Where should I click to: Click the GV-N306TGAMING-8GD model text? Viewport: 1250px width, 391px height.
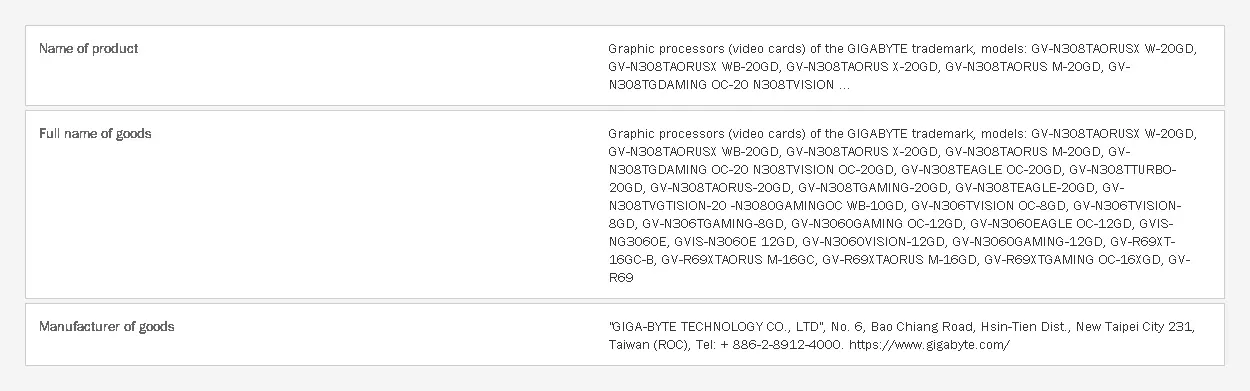point(713,224)
